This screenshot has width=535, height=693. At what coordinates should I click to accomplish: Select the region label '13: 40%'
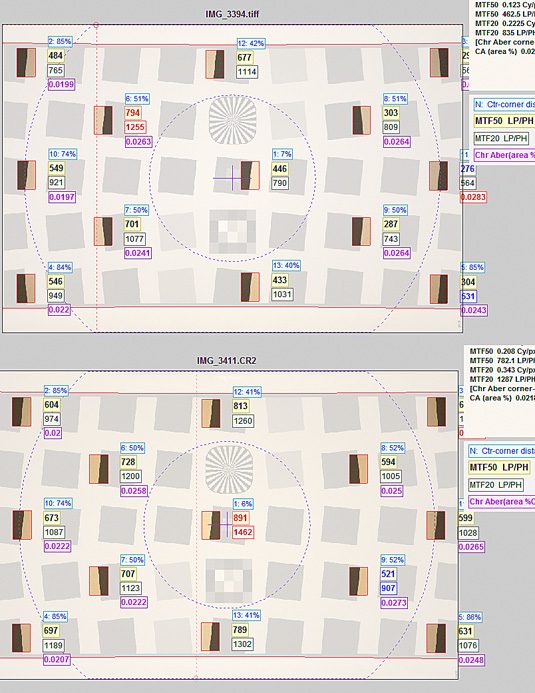(x=286, y=266)
